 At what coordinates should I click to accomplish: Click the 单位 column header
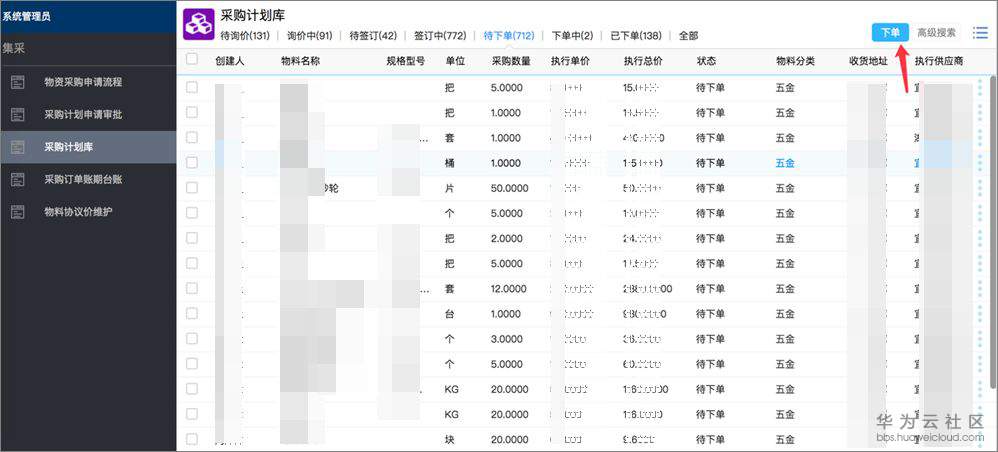455,61
